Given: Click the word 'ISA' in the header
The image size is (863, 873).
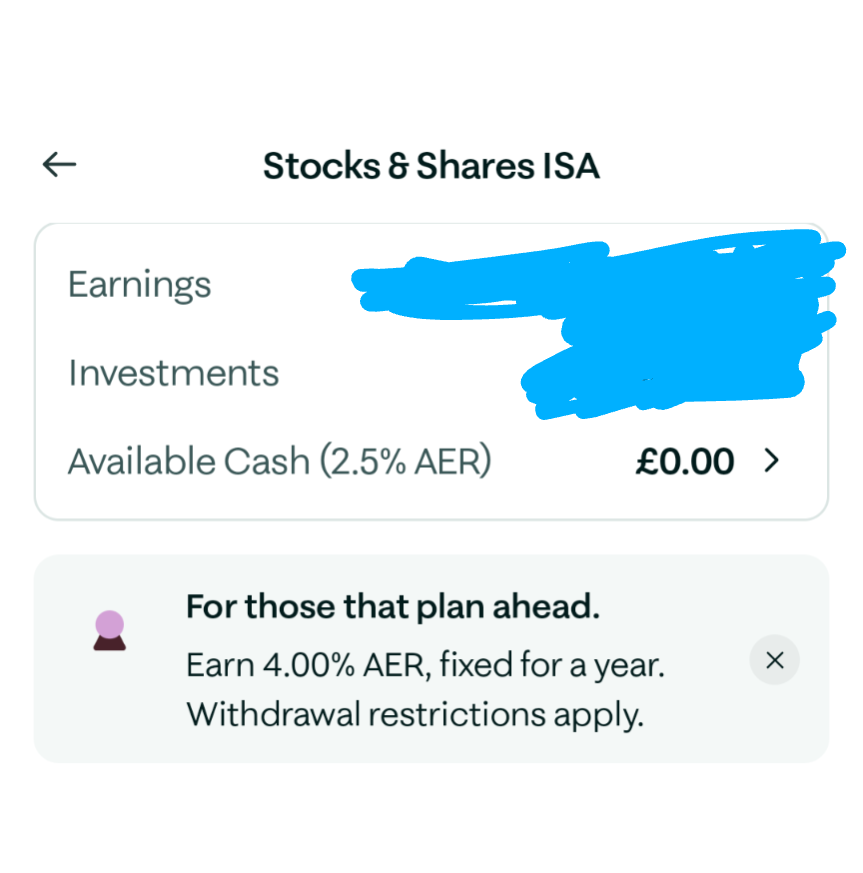Looking at the screenshot, I should (x=571, y=166).
